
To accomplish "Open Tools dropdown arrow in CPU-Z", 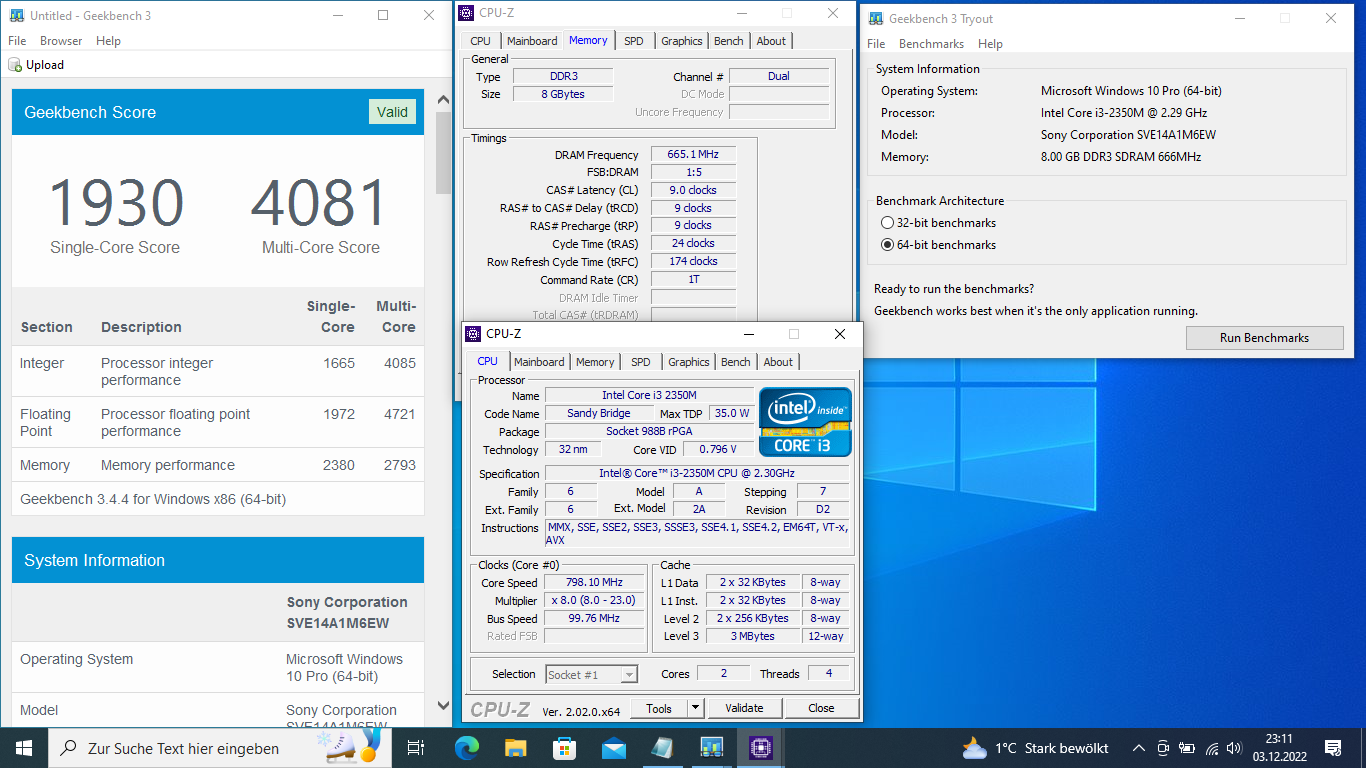I will point(696,708).
